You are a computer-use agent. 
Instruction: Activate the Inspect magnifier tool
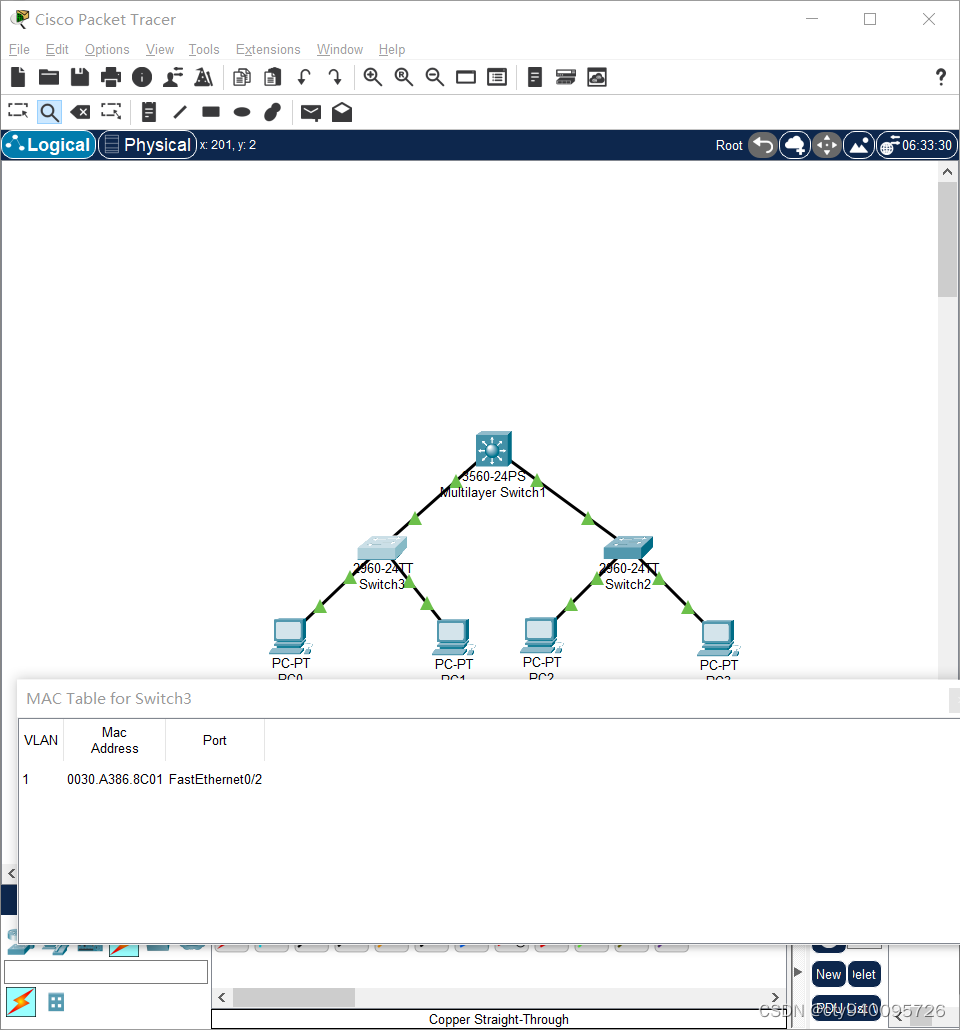[x=49, y=112]
